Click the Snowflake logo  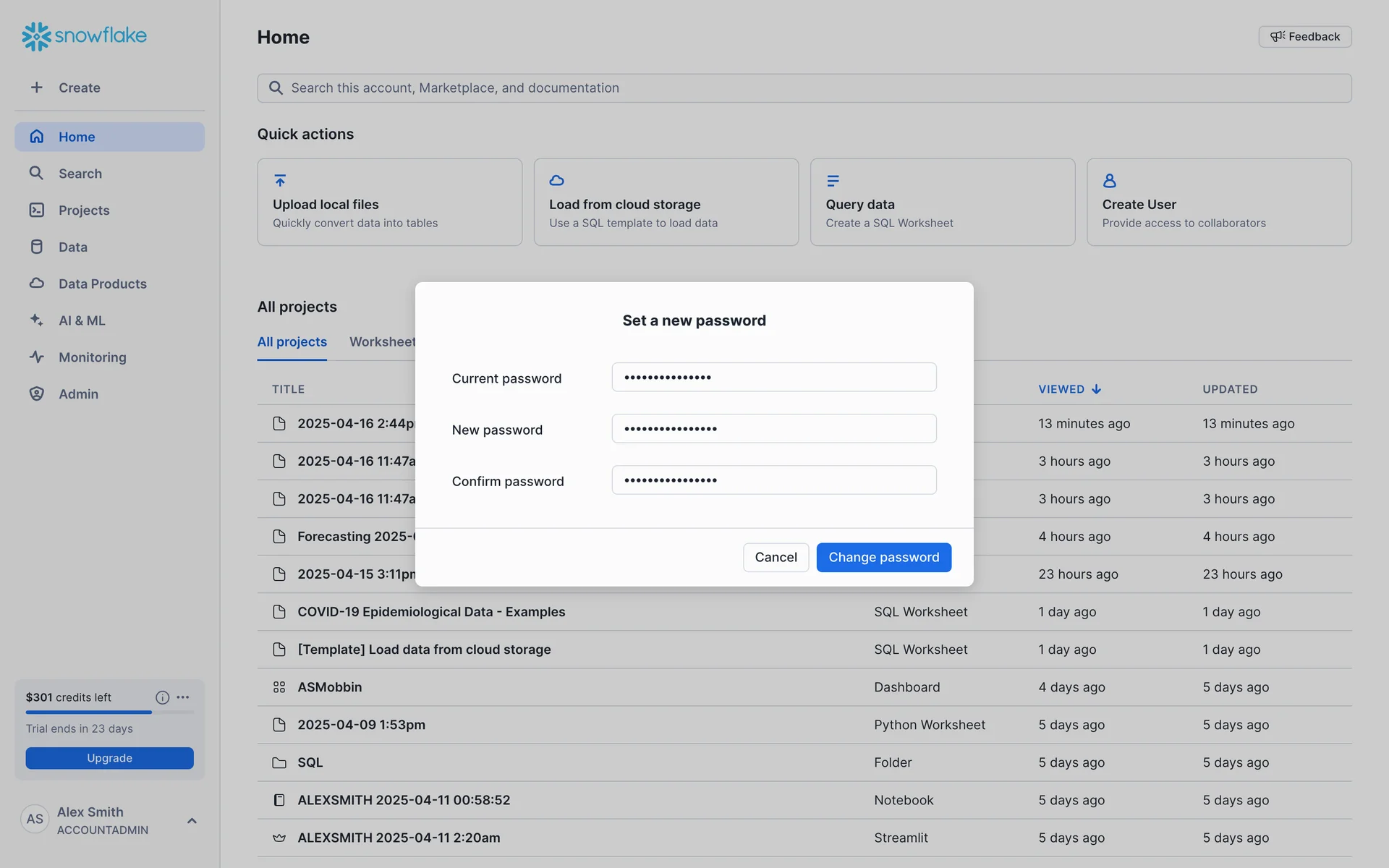pyautogui.click(x=84, y=35)
